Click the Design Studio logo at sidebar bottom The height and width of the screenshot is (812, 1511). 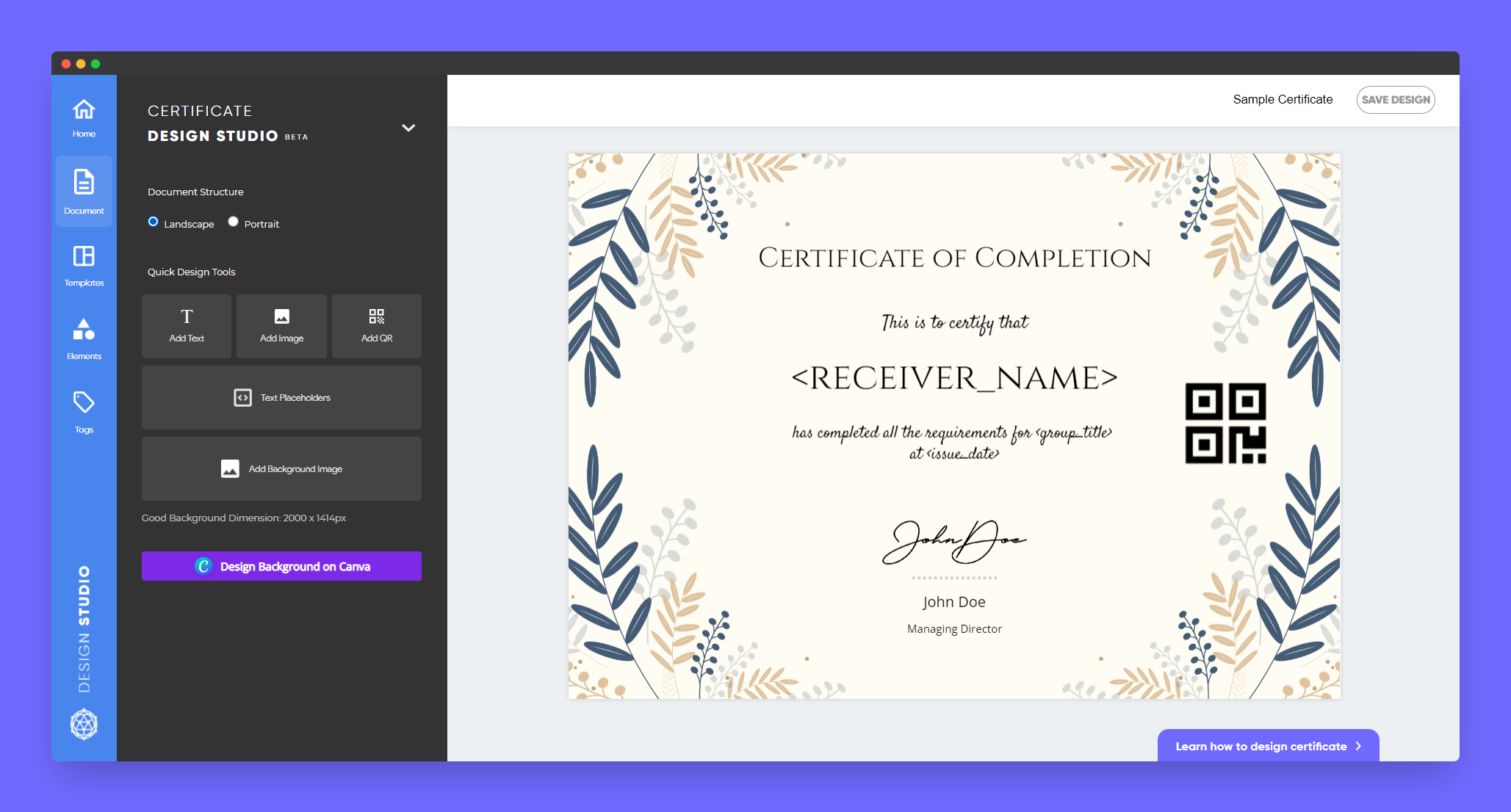pyautogui.click(x=83, y=725)
